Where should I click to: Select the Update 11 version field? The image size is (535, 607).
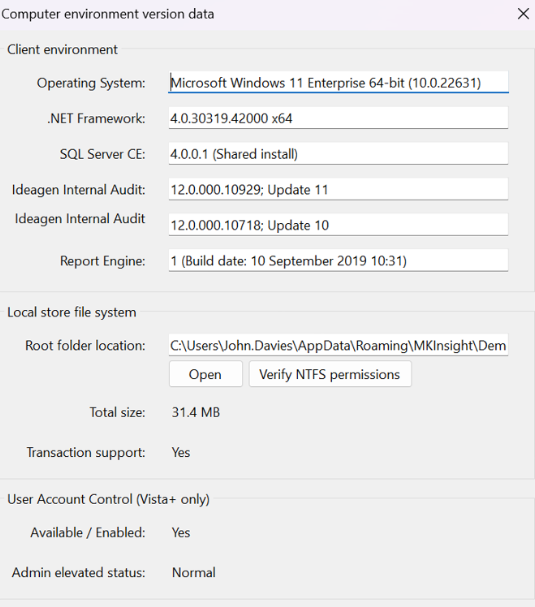pos(338,189)
